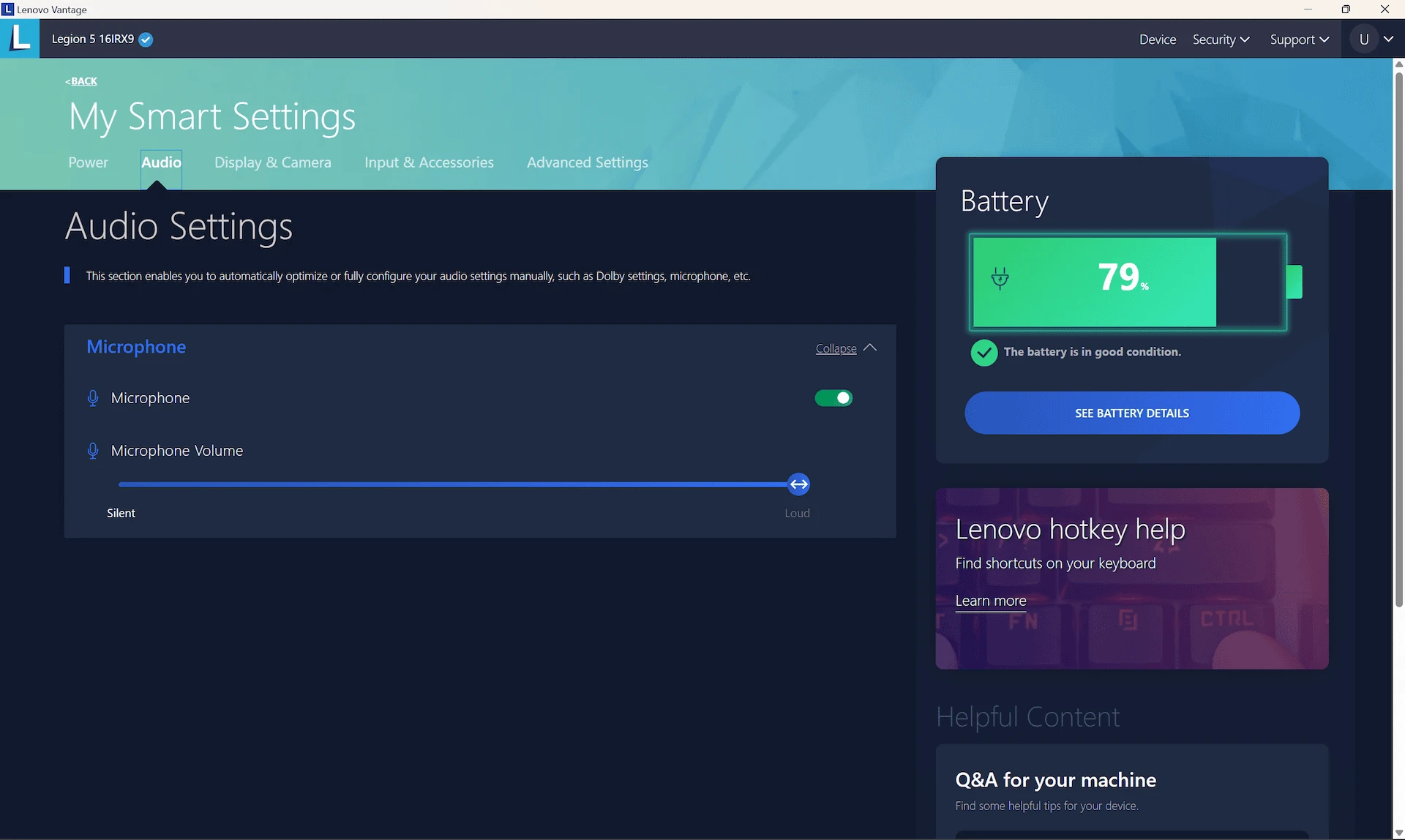This screenshot has height=840, width=1405.
Task: Click 'The battery is in good condition.' text
Action: (x=1092, y=352)
